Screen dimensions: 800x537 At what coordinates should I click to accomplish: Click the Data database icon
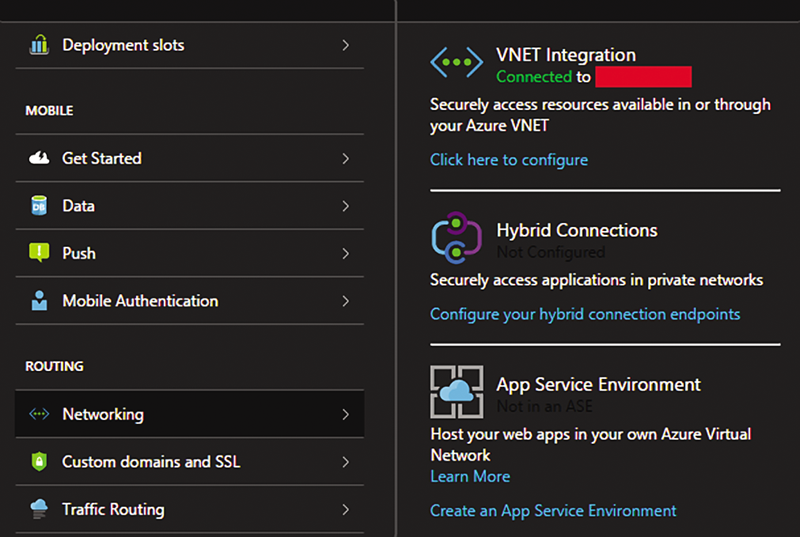[39, 206]
